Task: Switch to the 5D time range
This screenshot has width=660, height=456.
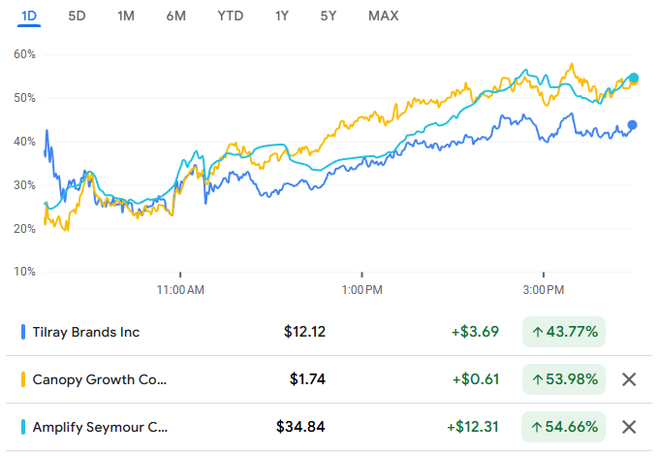Action: pyautogui.click(x=77, y=16)
